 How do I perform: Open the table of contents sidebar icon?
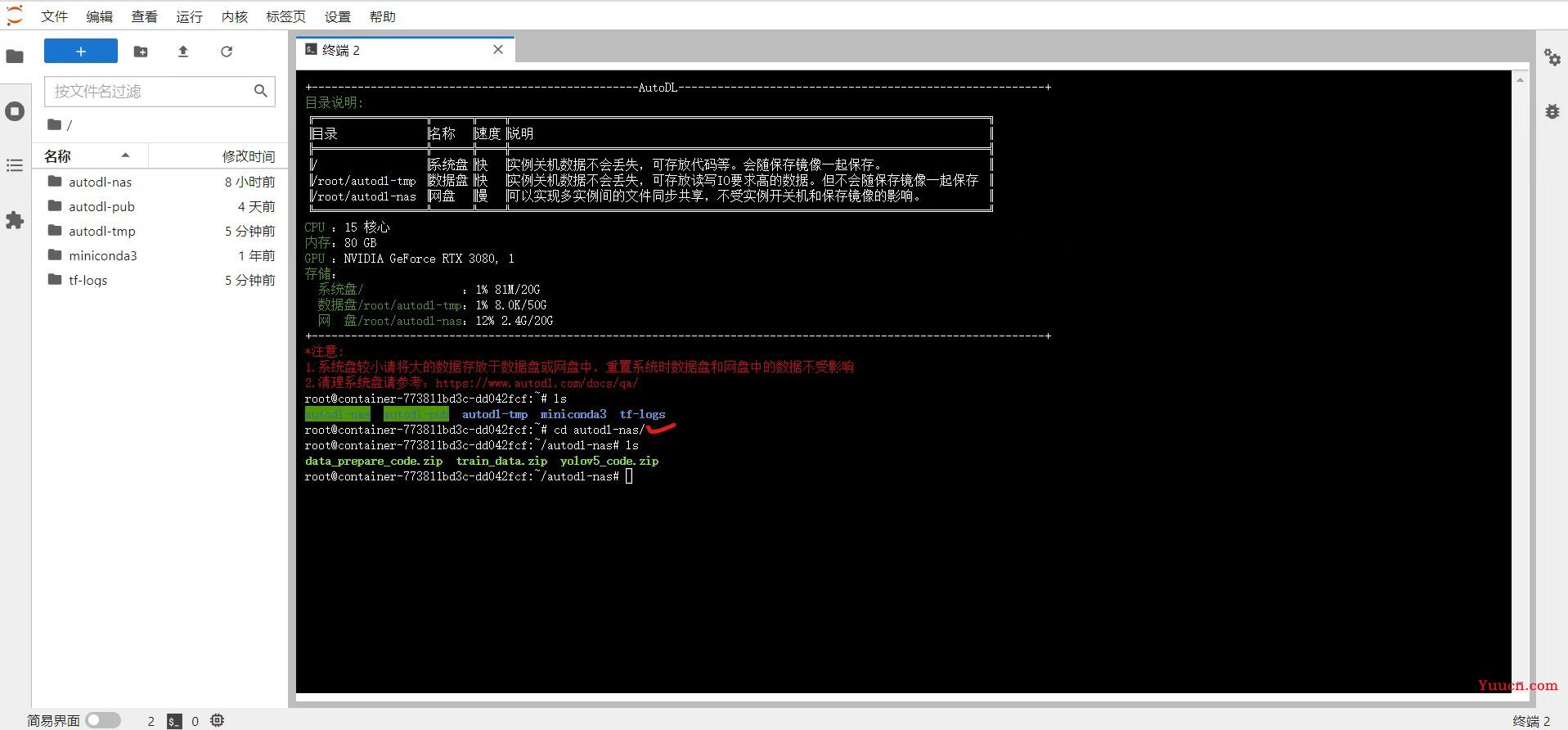tap(15, 166)
